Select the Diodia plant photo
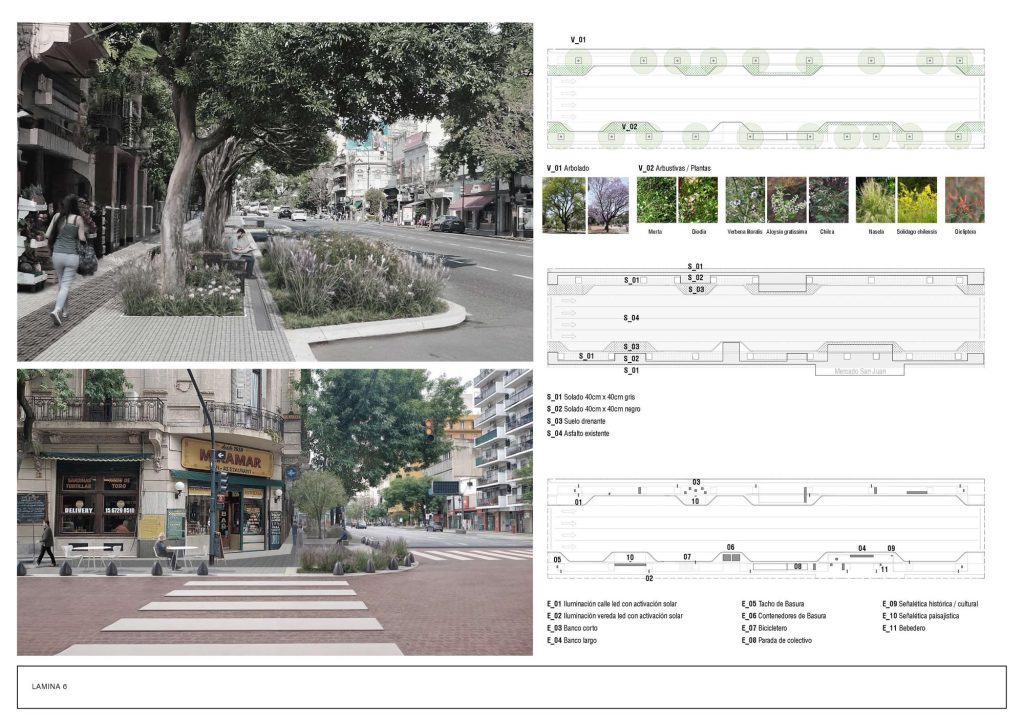This screenshot has height=724, width=1024. [x=697, y=200]
